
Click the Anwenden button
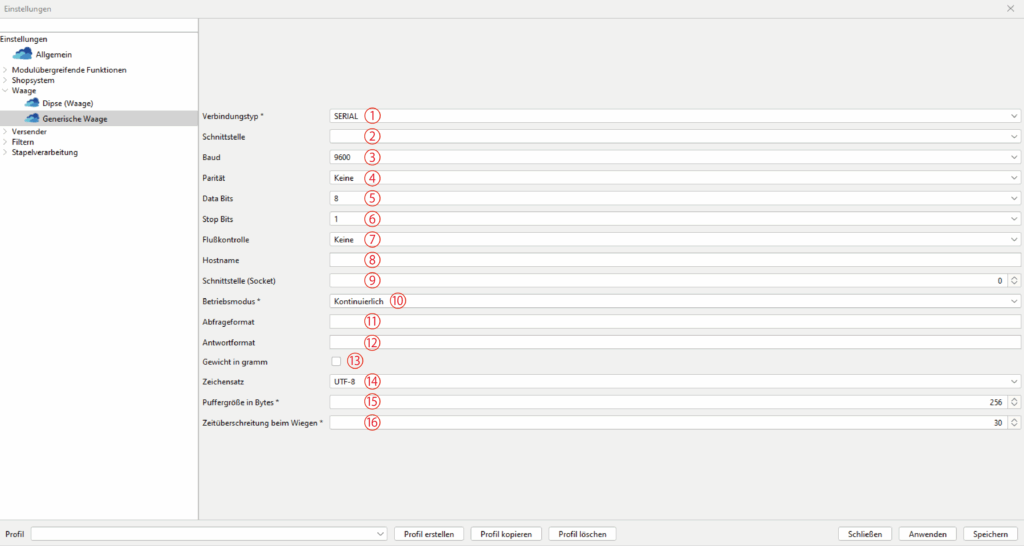pyautogui.click(x=927, y=534)
